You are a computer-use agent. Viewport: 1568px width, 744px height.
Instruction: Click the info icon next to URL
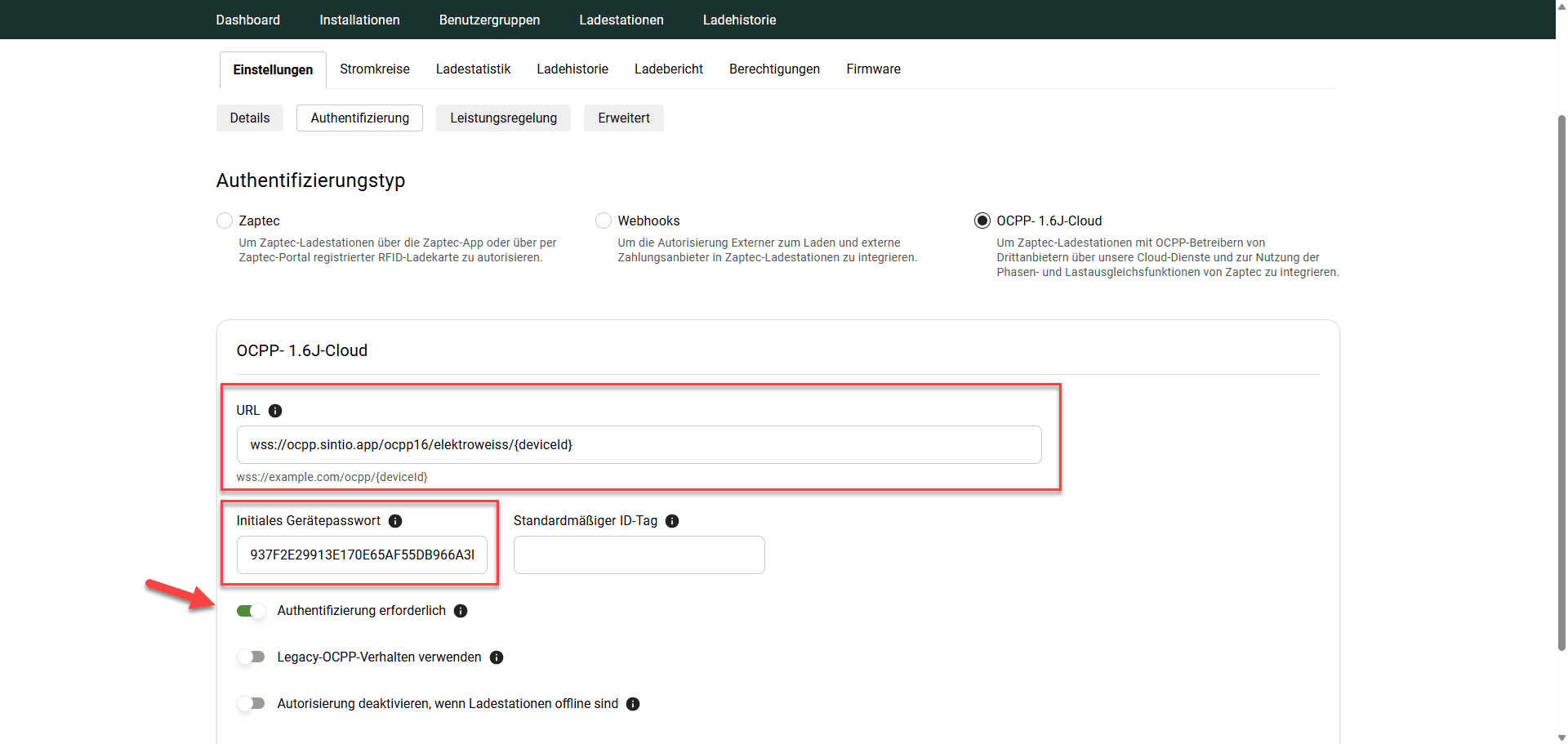point(275,411)
